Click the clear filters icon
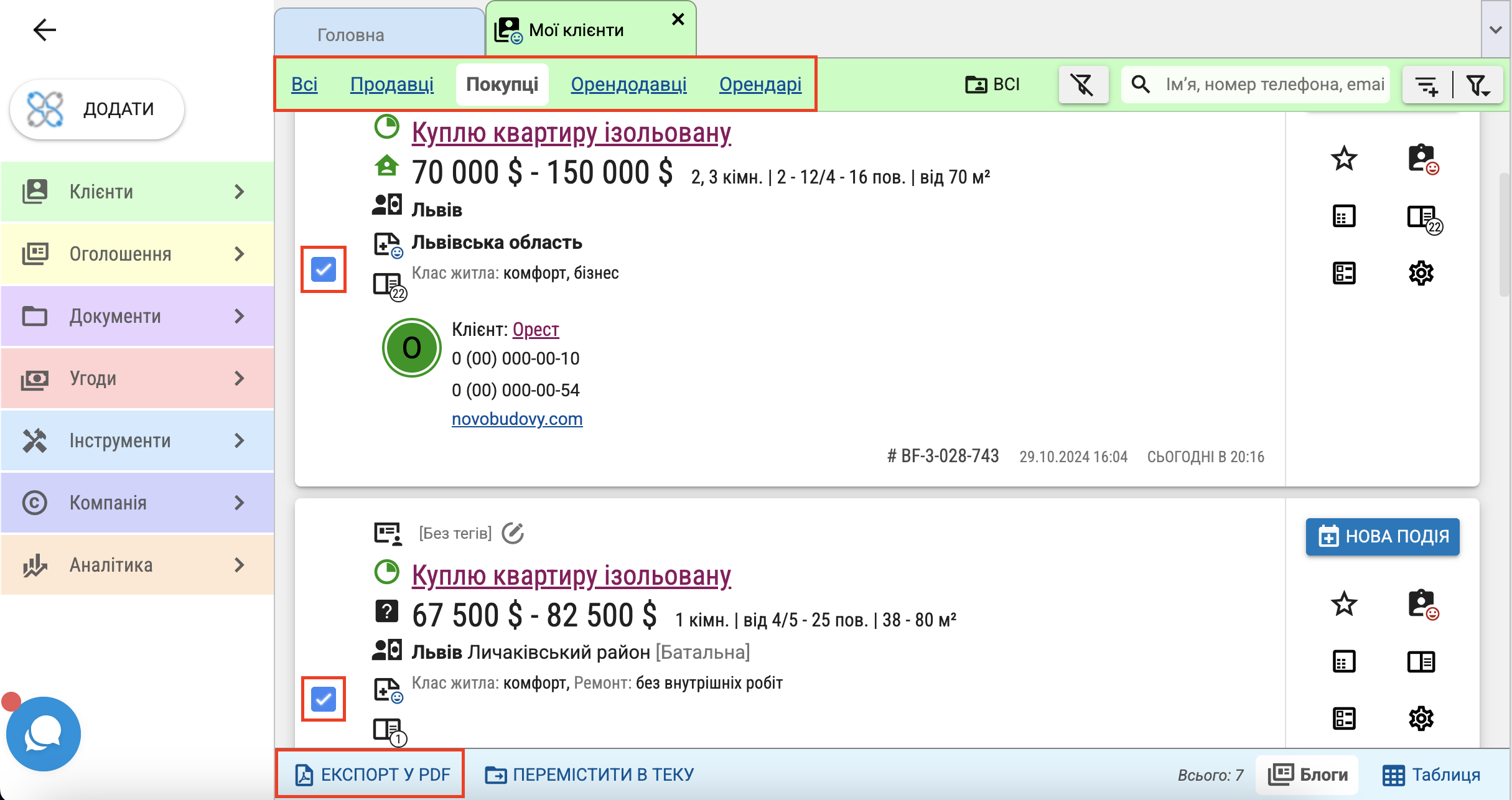 [x=1083, y=85]
